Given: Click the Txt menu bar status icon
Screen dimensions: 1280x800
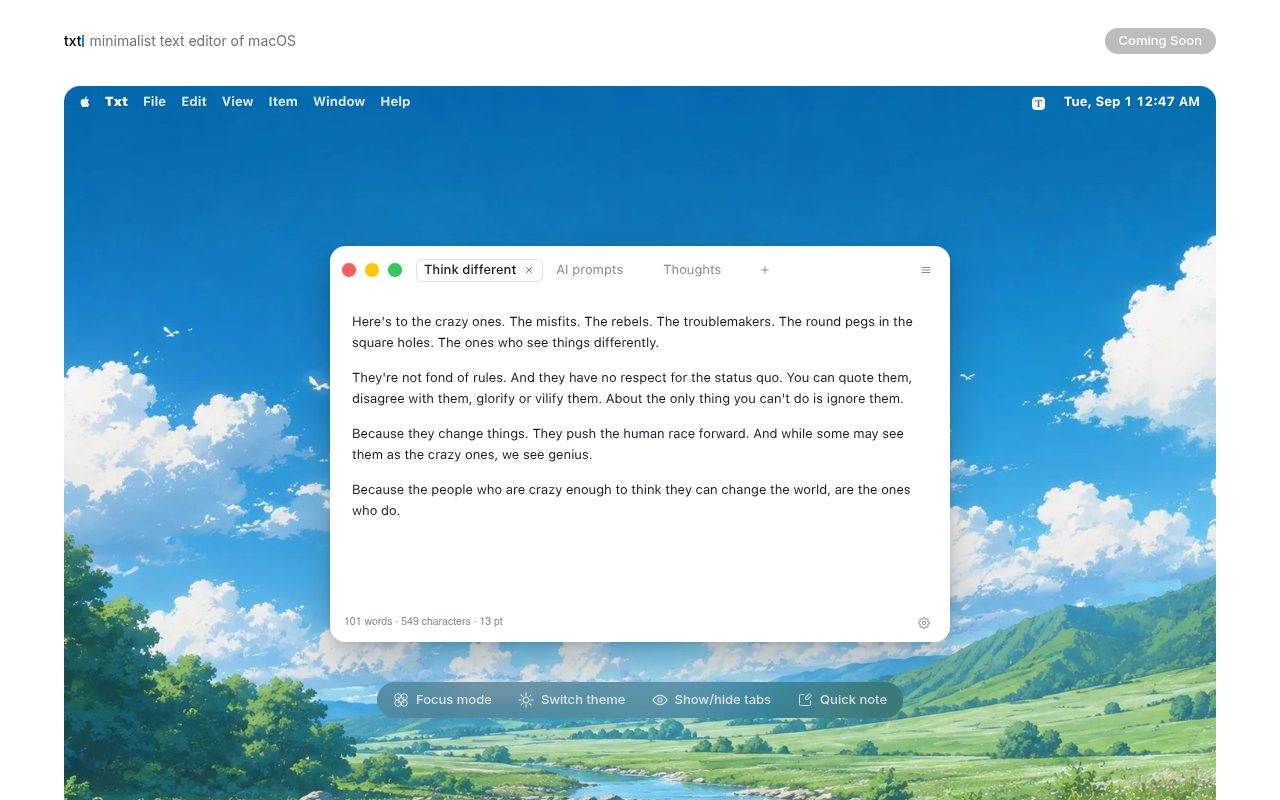Looking at the screenshot, I should pyautogui.click(x=1038, y=103).
